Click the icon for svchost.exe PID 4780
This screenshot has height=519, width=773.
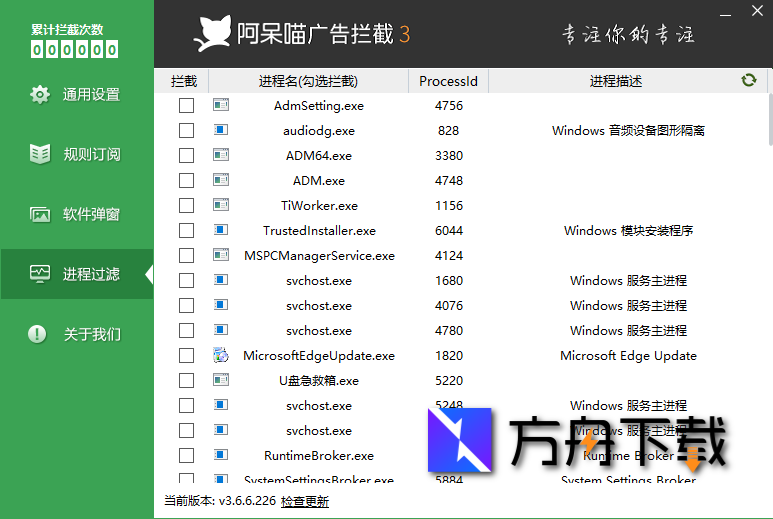[x=221, y=329]
